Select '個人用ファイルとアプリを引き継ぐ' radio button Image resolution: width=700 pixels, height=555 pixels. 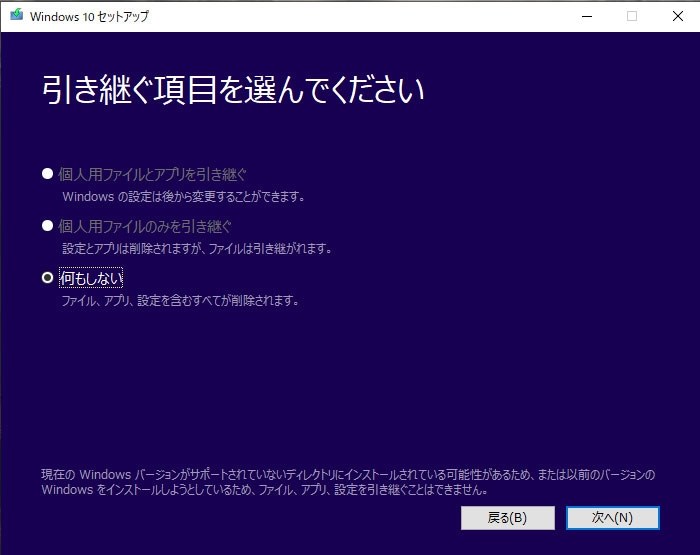[47, 174]
